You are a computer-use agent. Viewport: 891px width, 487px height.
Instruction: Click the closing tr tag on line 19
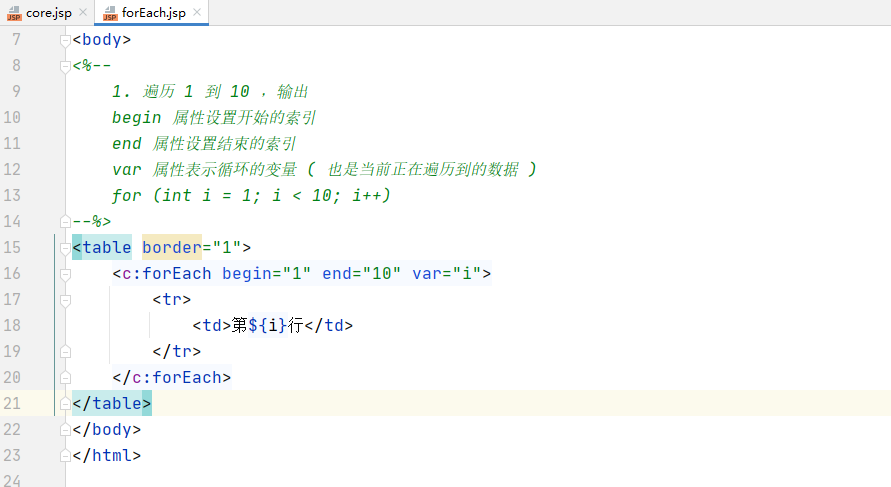(177, 352)
